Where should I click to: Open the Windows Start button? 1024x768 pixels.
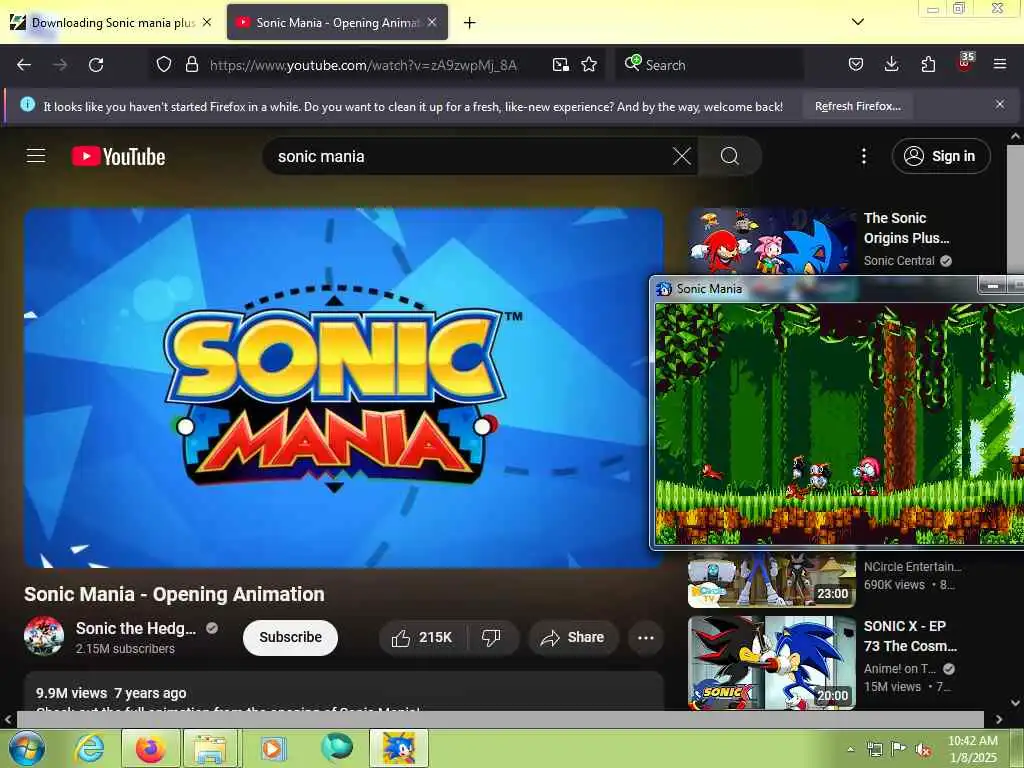click(x=26, y=748)
